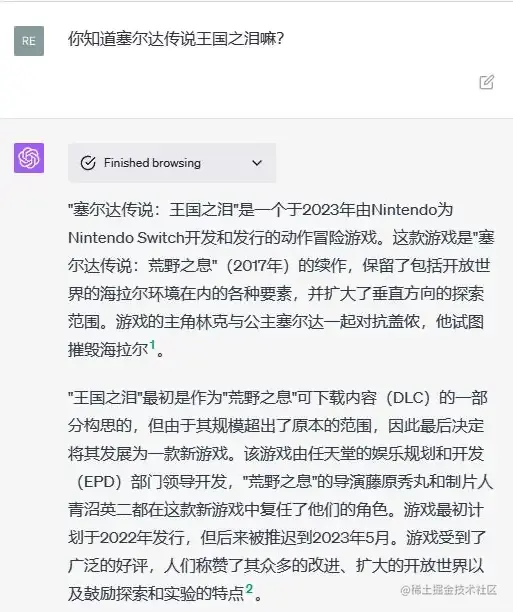Open the Finished browsing status label
Screen dimensions: 513x612
click(152, 163)
